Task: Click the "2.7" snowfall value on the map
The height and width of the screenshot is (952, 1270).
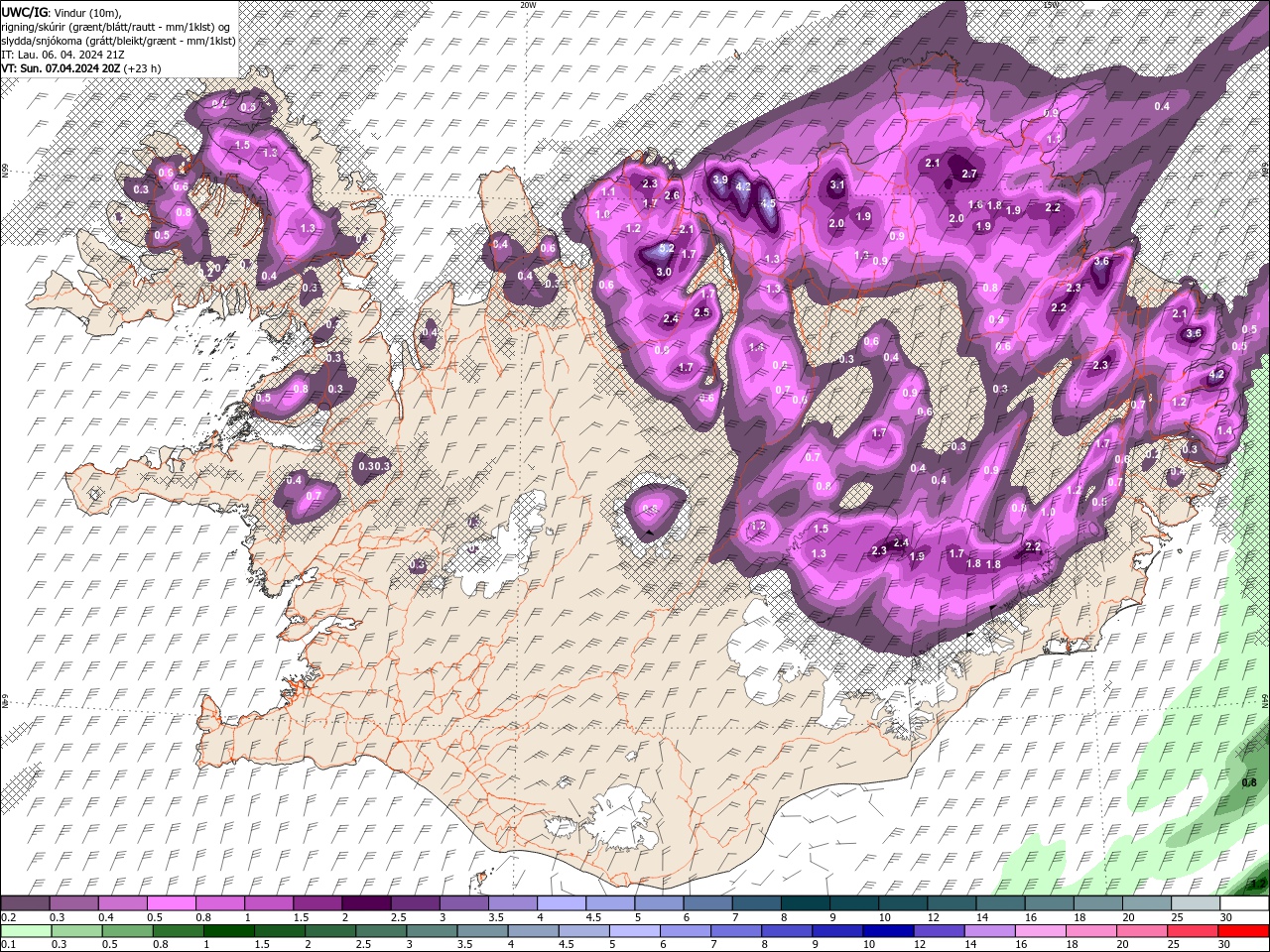Action: (x=970, y=174)
